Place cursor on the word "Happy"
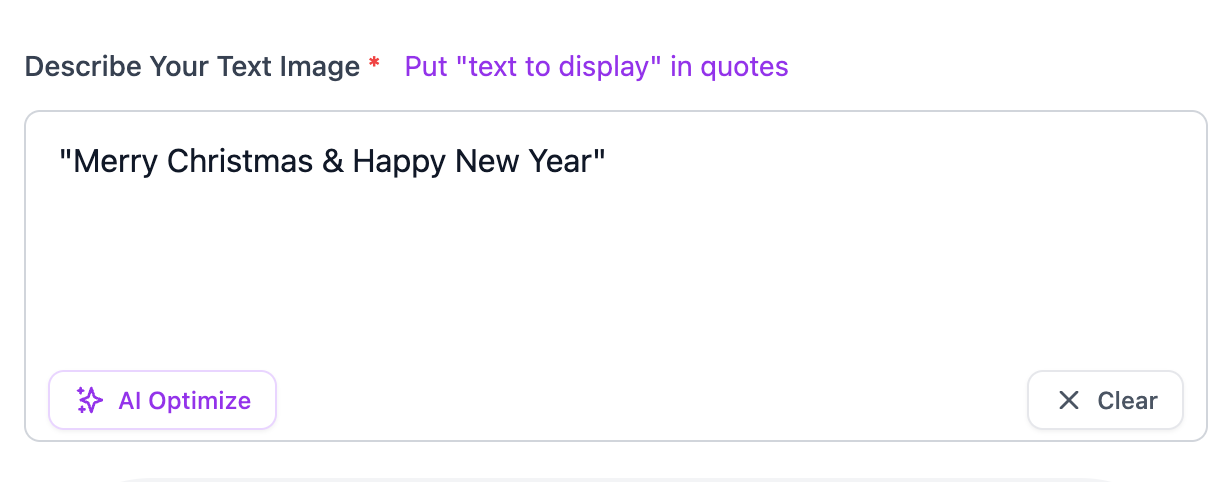Image resolution: width=1230 pixels, height=482 pixels. coord(399,162)
